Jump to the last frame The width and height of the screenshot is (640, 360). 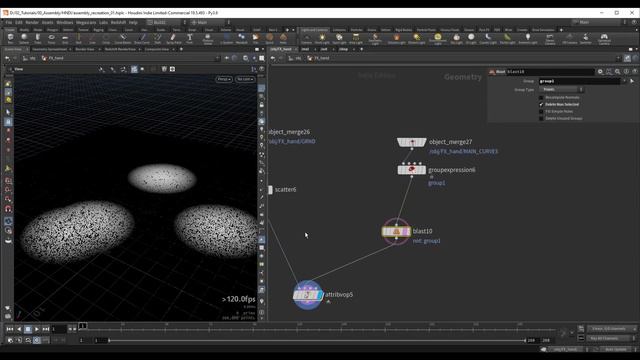(46, 329)
